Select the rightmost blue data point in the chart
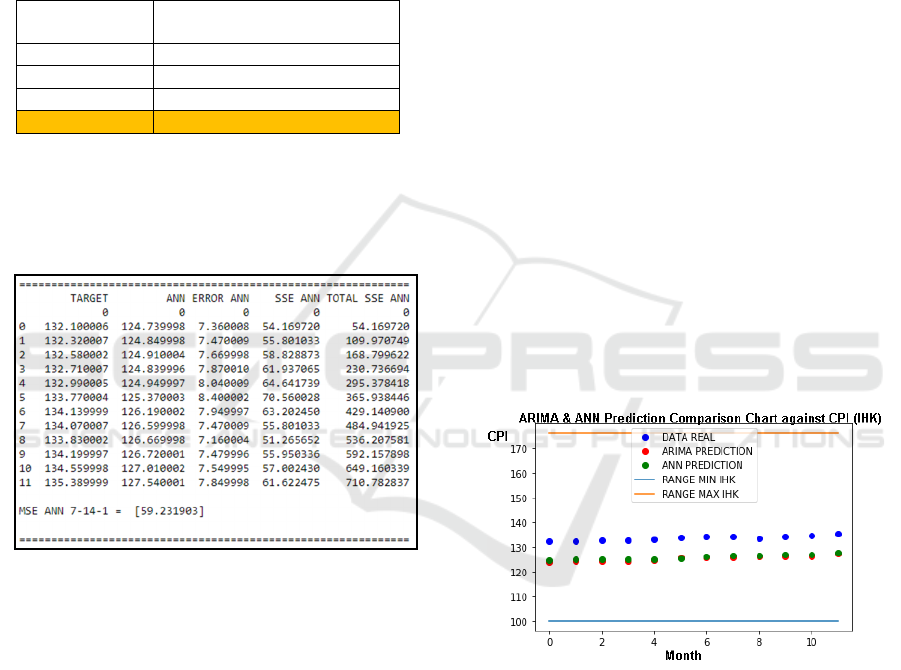 (x=838, y=534)
